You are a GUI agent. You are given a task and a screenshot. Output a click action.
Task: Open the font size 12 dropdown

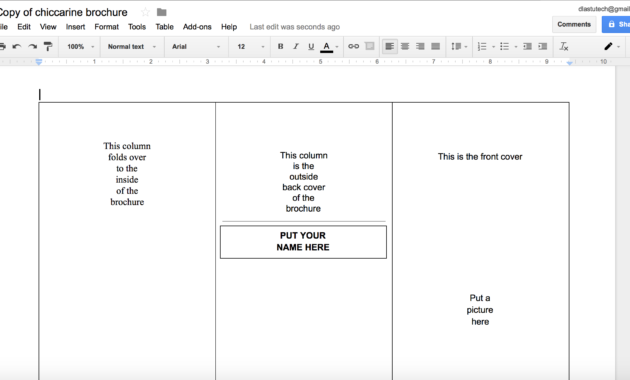(251, 47)
